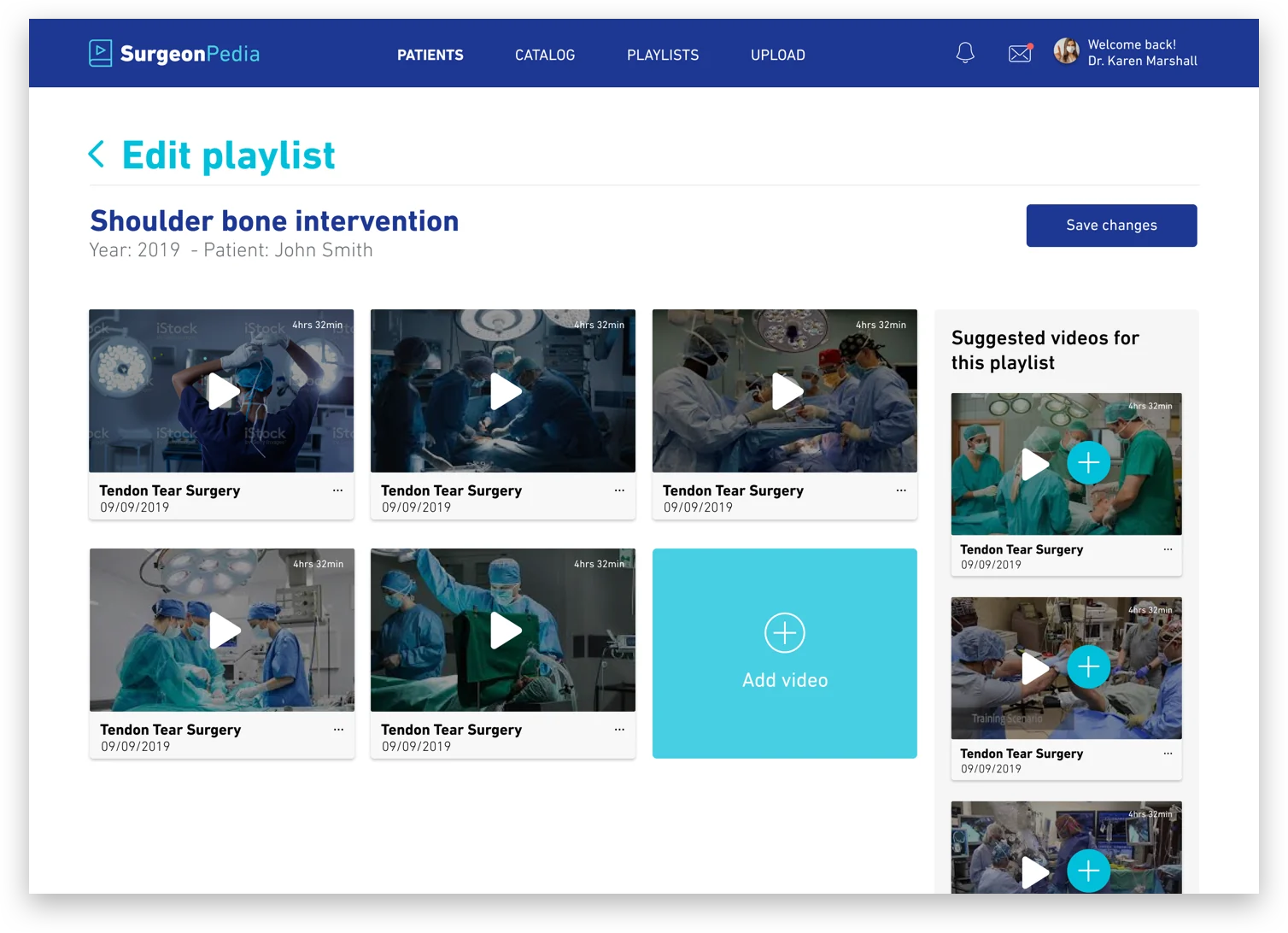Open the mail envelope icon
The image size is (1288, 933).
(x=1021, y=53)
